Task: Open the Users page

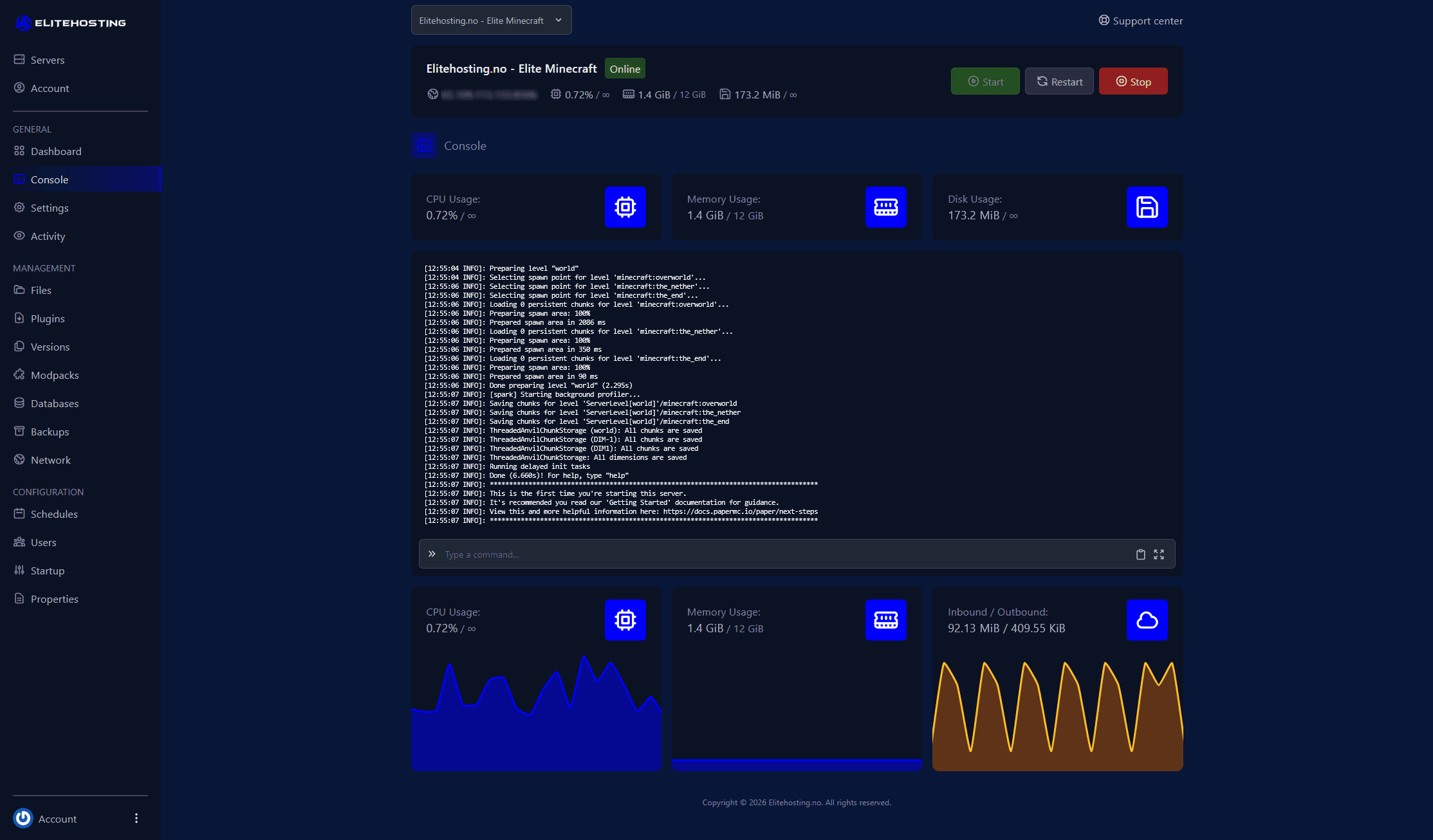Action: coord(80,542)
